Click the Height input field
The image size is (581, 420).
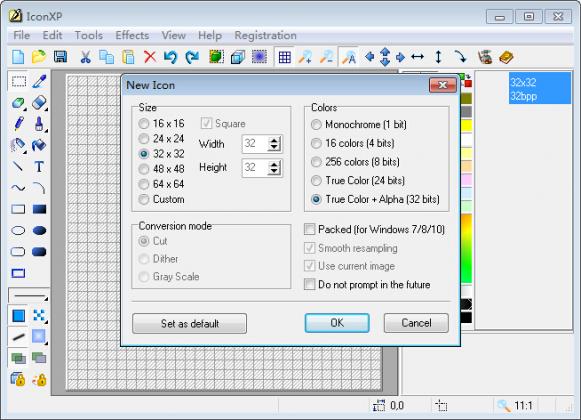point(255,168)
